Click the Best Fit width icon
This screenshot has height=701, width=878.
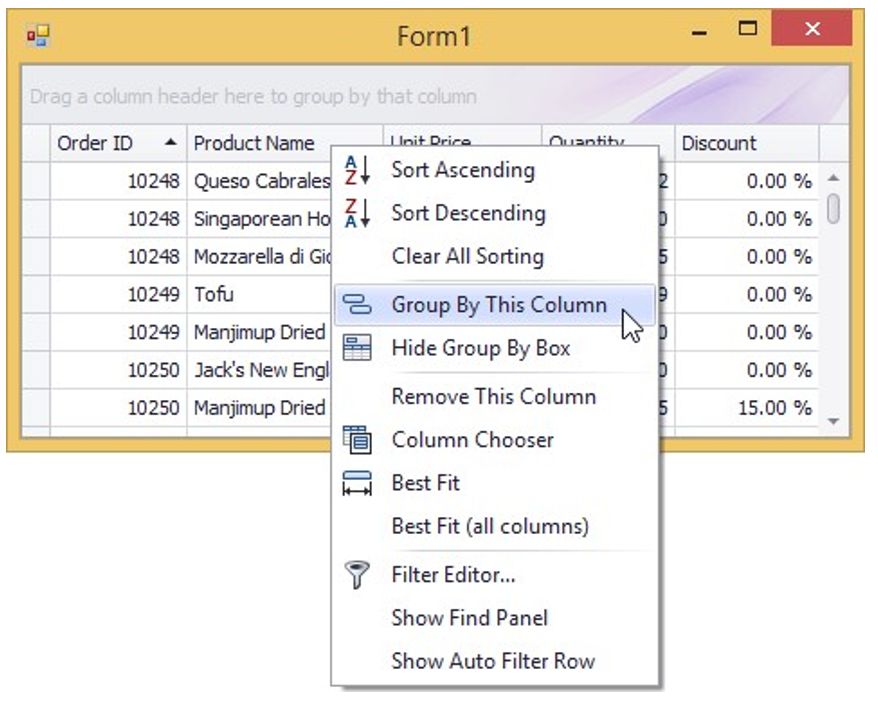pyautogui.click(x=357, y=483)
